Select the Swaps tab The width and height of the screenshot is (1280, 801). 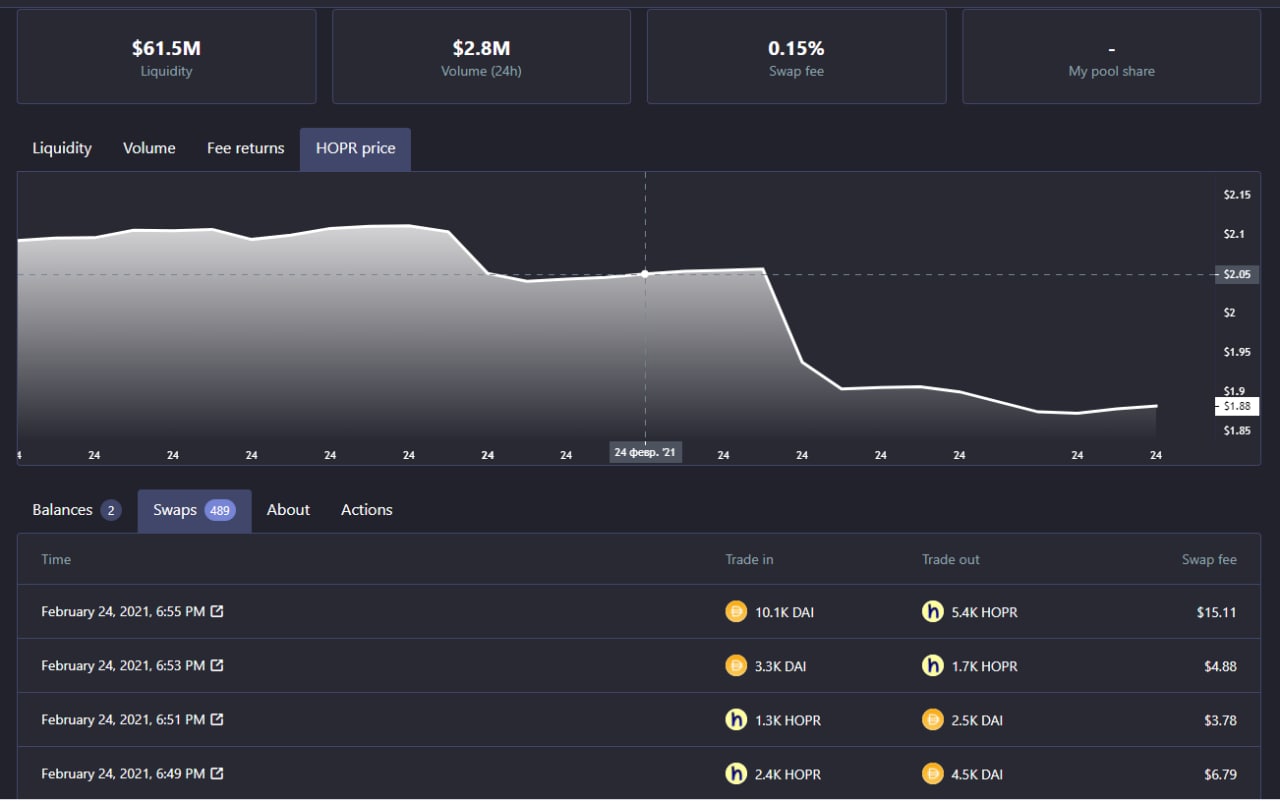(x=194, y=510)
